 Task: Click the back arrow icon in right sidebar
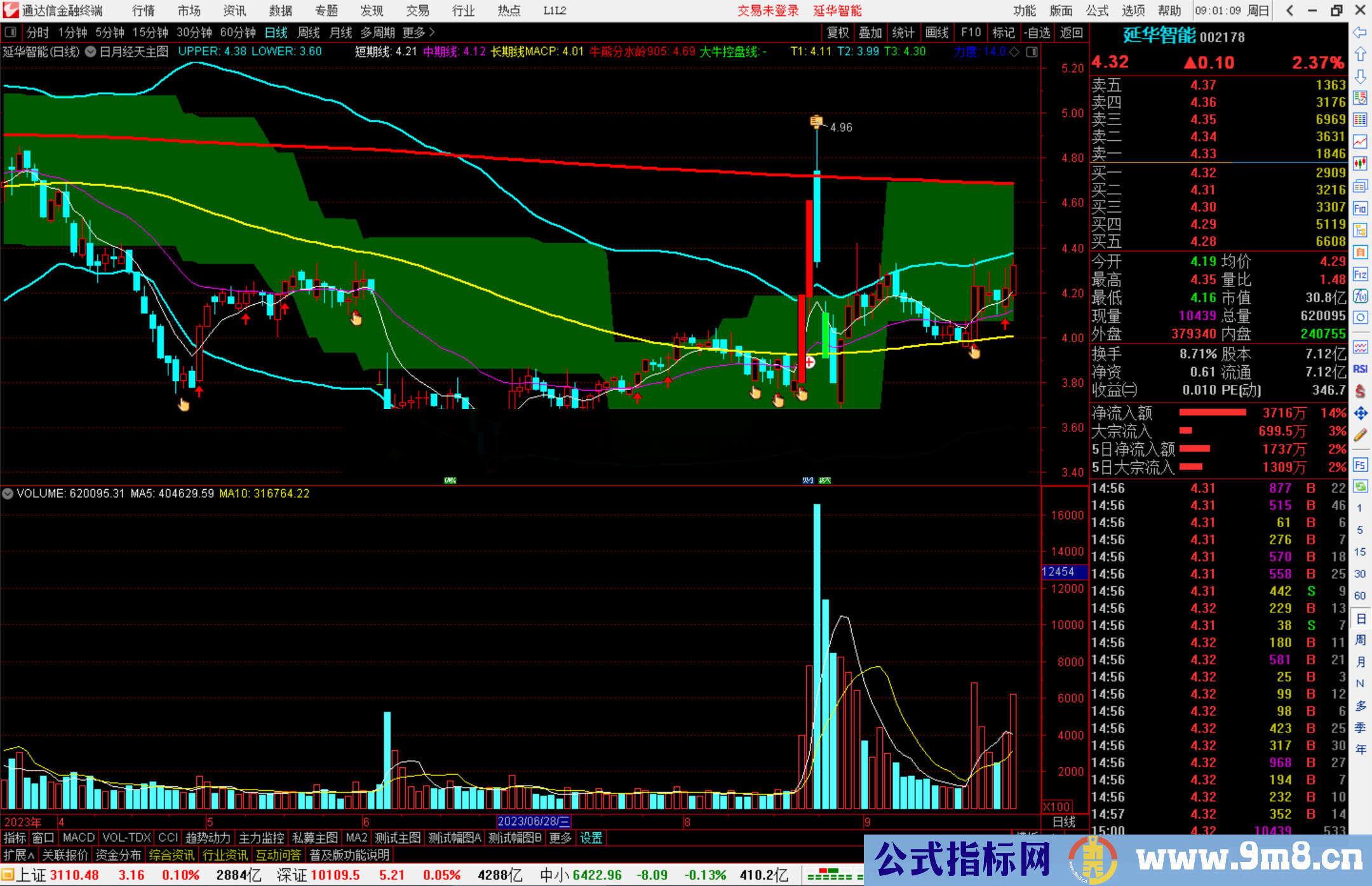click(x=1359, y=32)
